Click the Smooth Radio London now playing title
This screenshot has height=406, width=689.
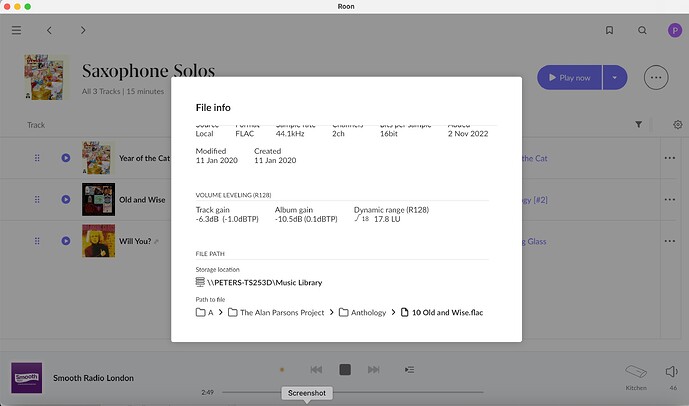93,378
